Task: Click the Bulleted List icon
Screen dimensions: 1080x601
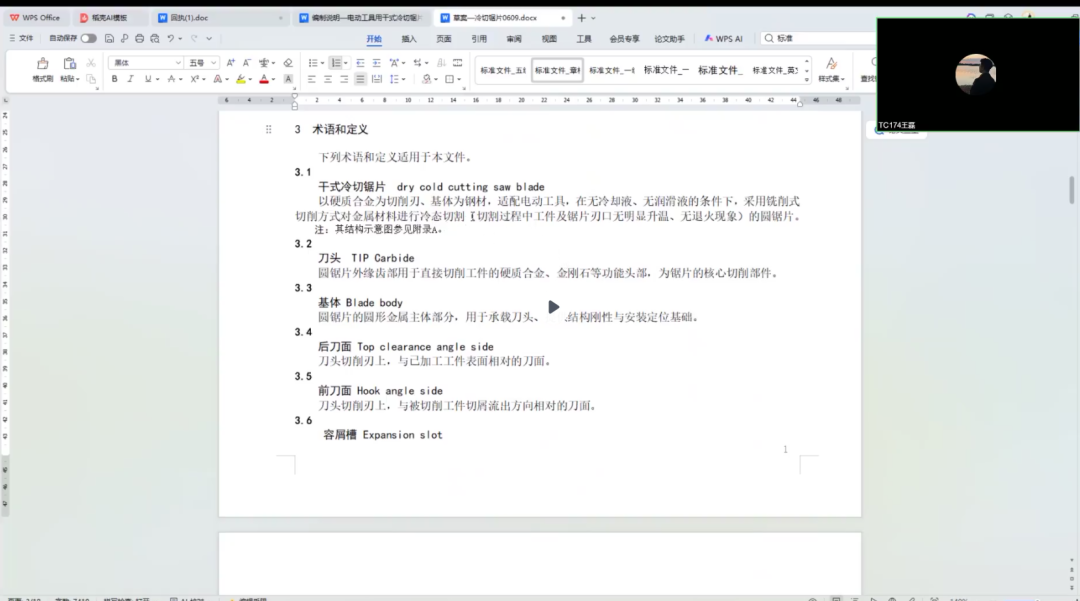Action: [313, 63]
